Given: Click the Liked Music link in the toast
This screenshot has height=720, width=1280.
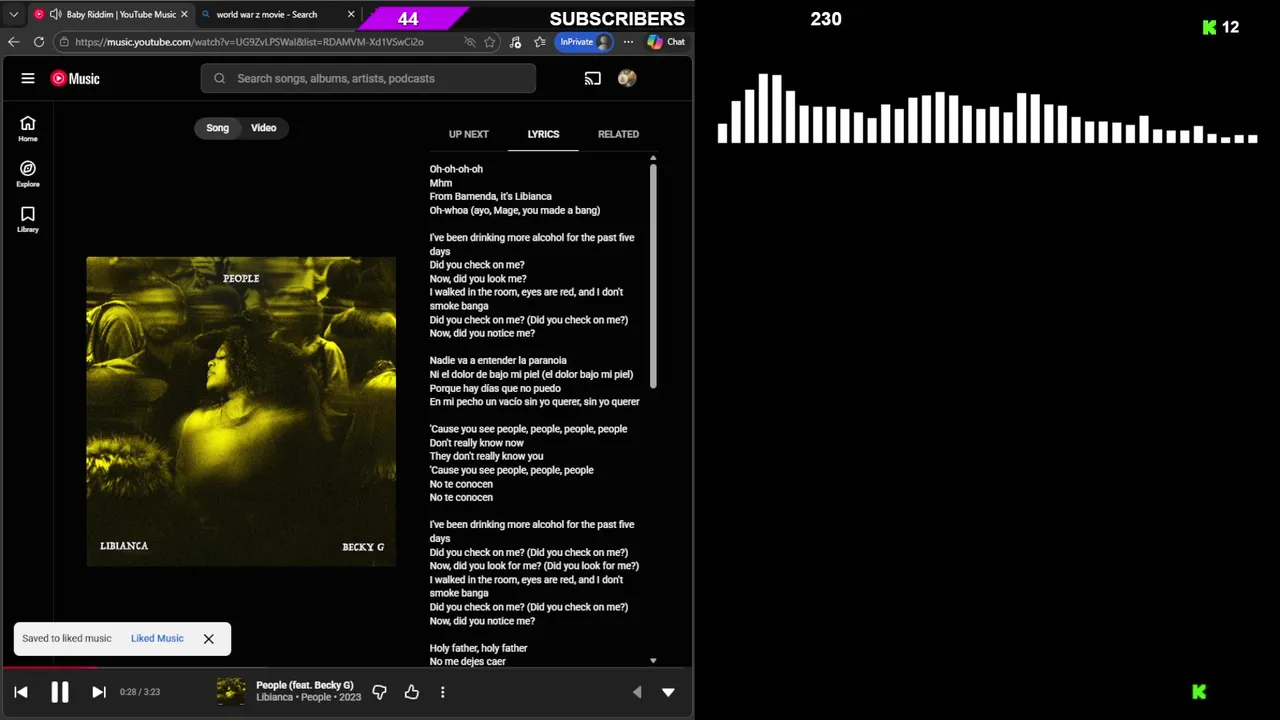Looking at the screenshot, I should pos(157,638).
